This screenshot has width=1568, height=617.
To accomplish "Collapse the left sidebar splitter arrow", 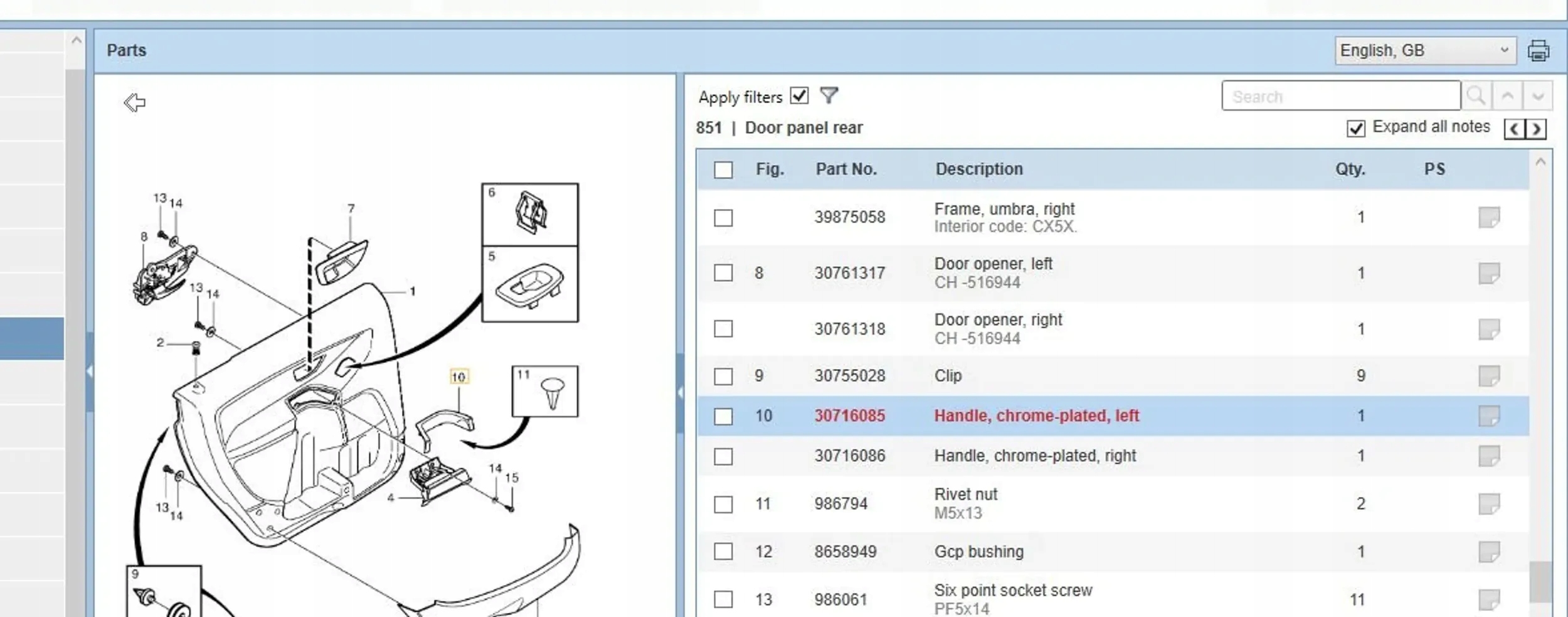I will 90,372.
